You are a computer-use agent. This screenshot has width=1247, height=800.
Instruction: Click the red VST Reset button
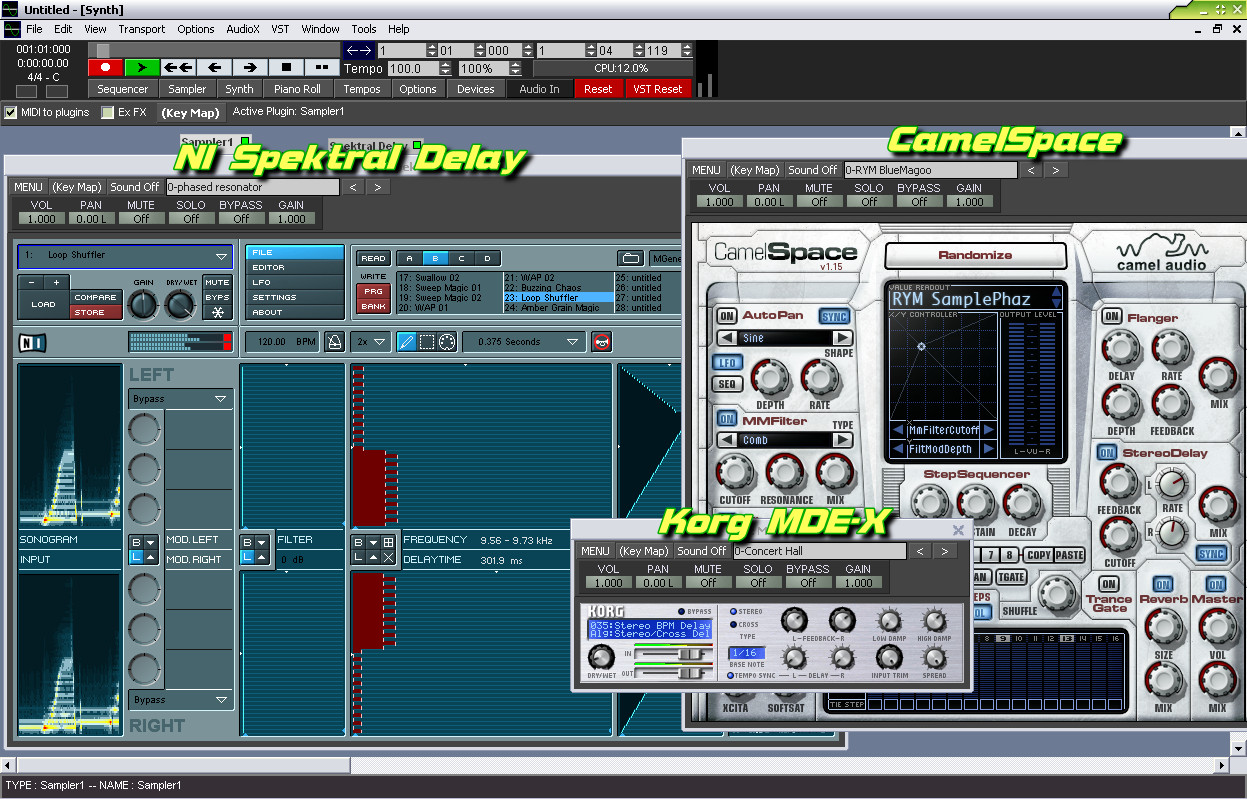pos(658,89)
